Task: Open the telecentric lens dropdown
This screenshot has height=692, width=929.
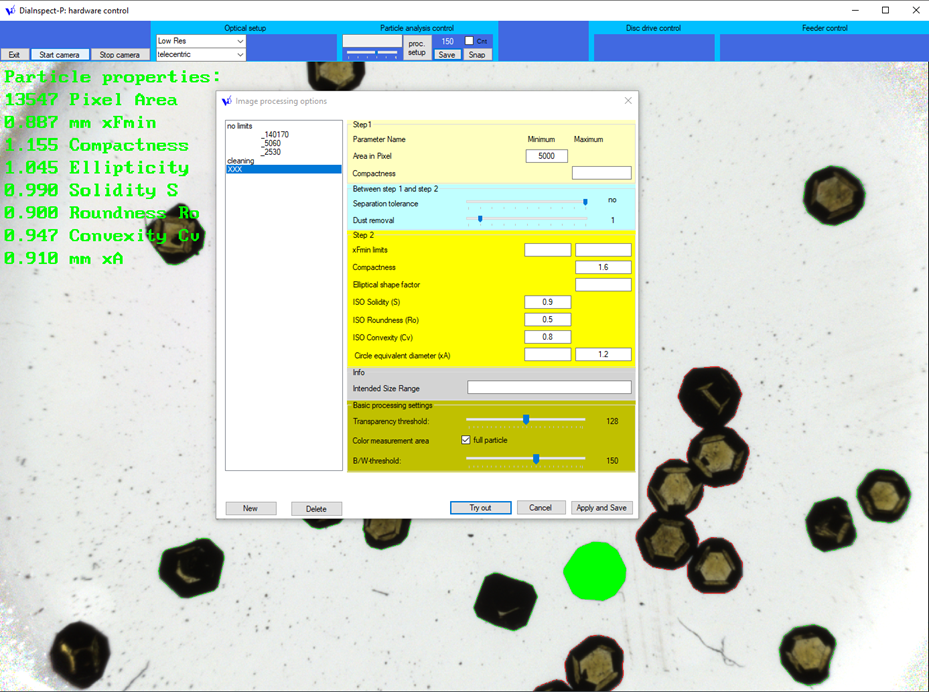Action: pos(200,54)
